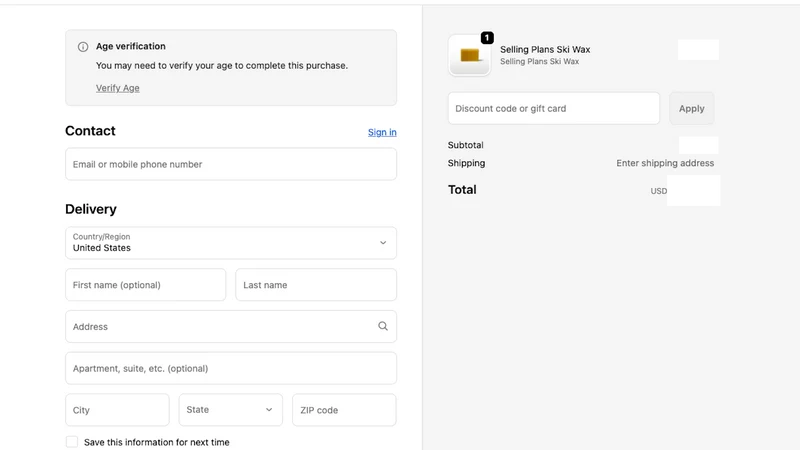This screenshot has width=800, height=450.
Task: Apply the discount code
Action: (x=691, y=108)
